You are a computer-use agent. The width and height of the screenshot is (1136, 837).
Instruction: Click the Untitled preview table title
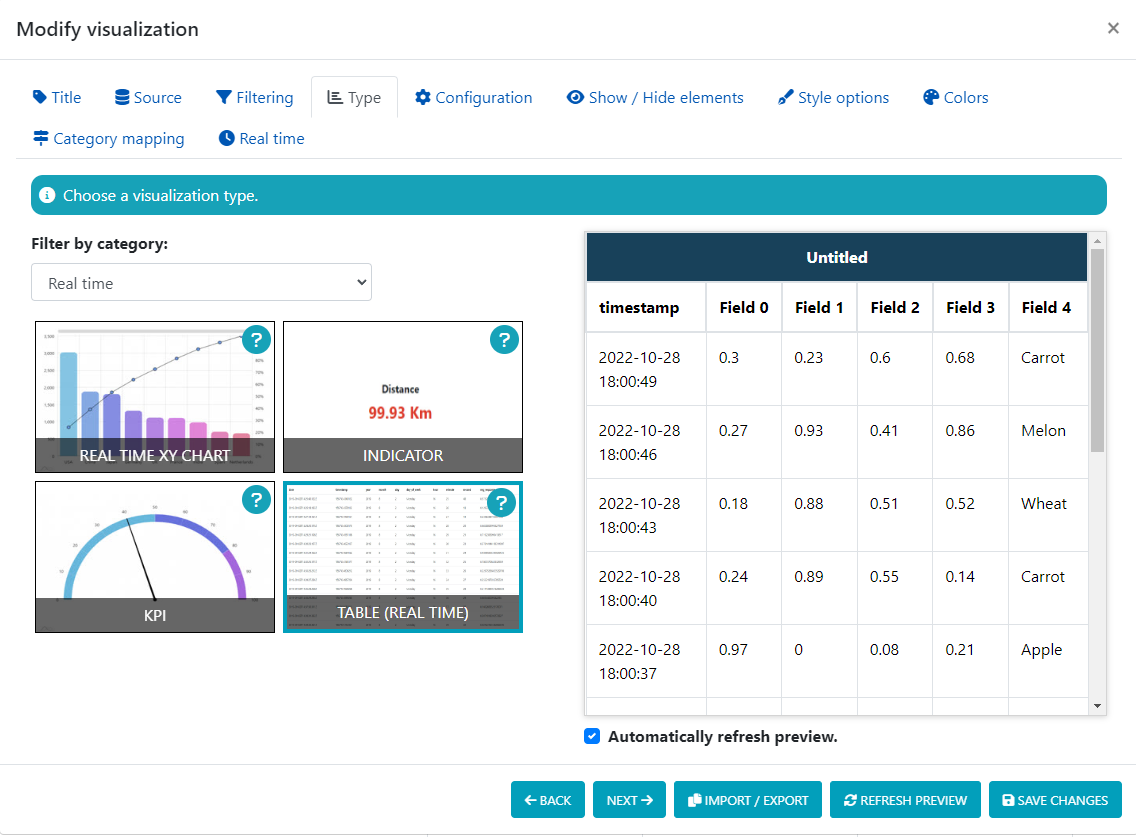[x=837, y=257]
